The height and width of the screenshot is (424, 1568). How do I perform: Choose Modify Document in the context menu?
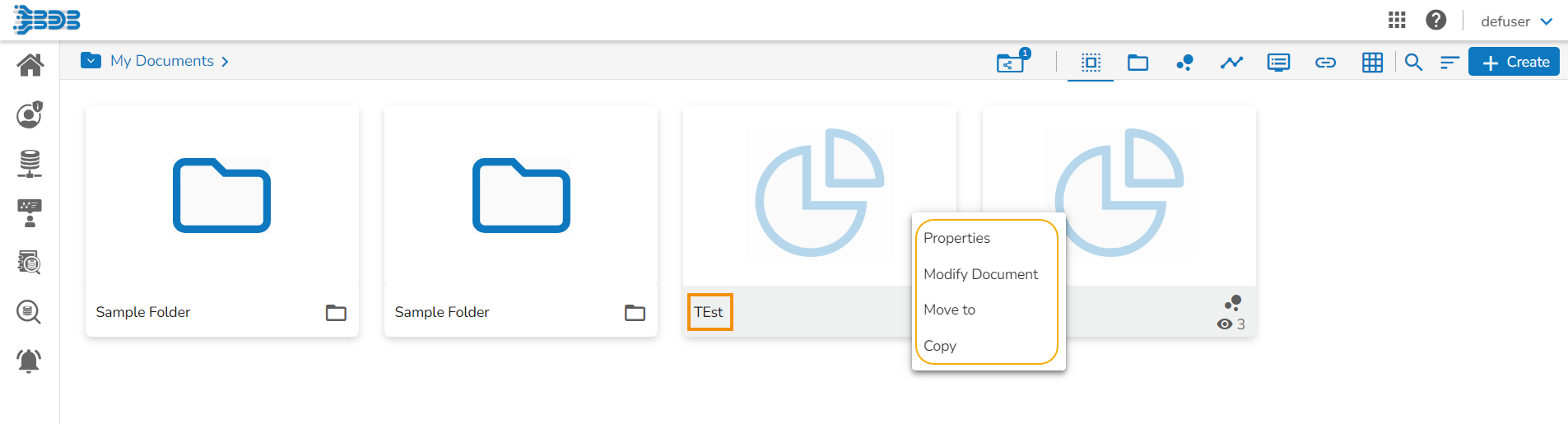coord(980,274)
